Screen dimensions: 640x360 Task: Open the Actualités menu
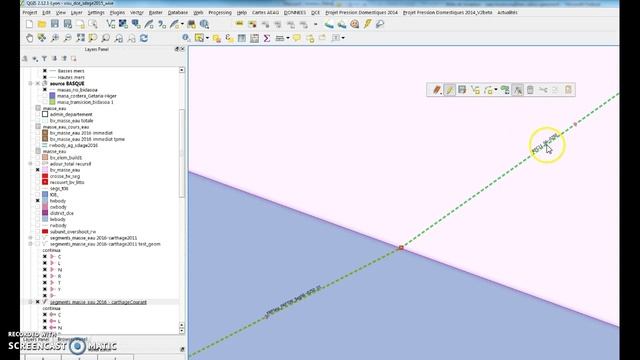tap(507, 13)
